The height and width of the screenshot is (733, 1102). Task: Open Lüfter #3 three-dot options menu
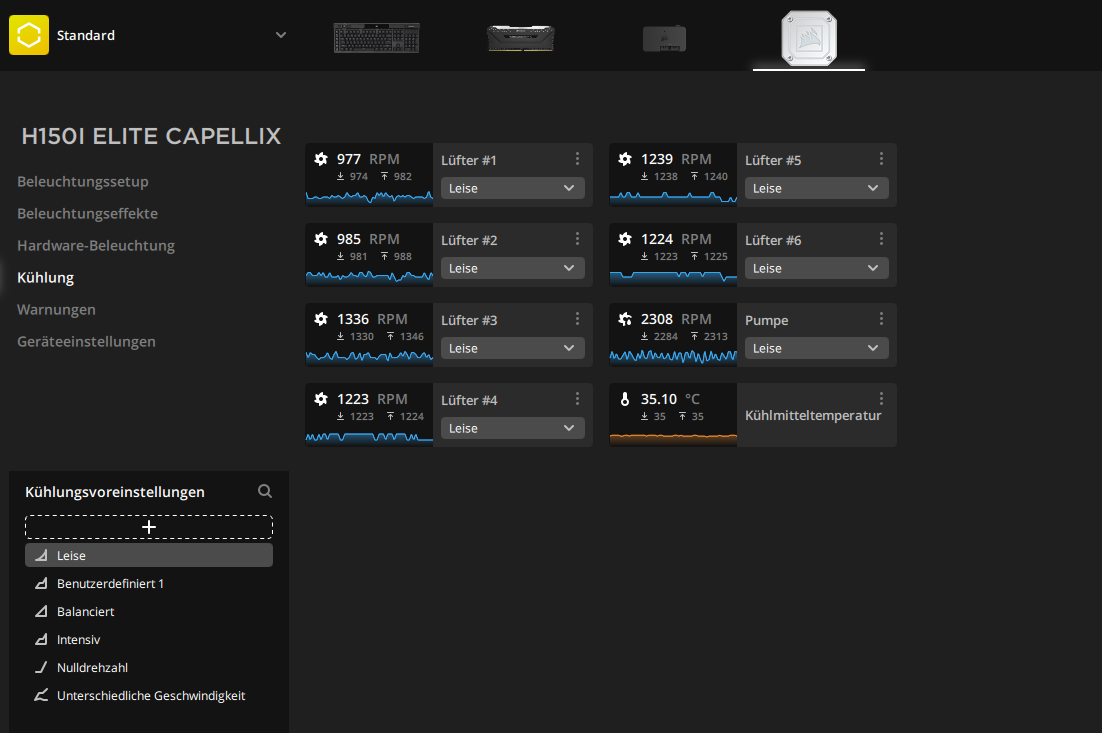point(578,319)
